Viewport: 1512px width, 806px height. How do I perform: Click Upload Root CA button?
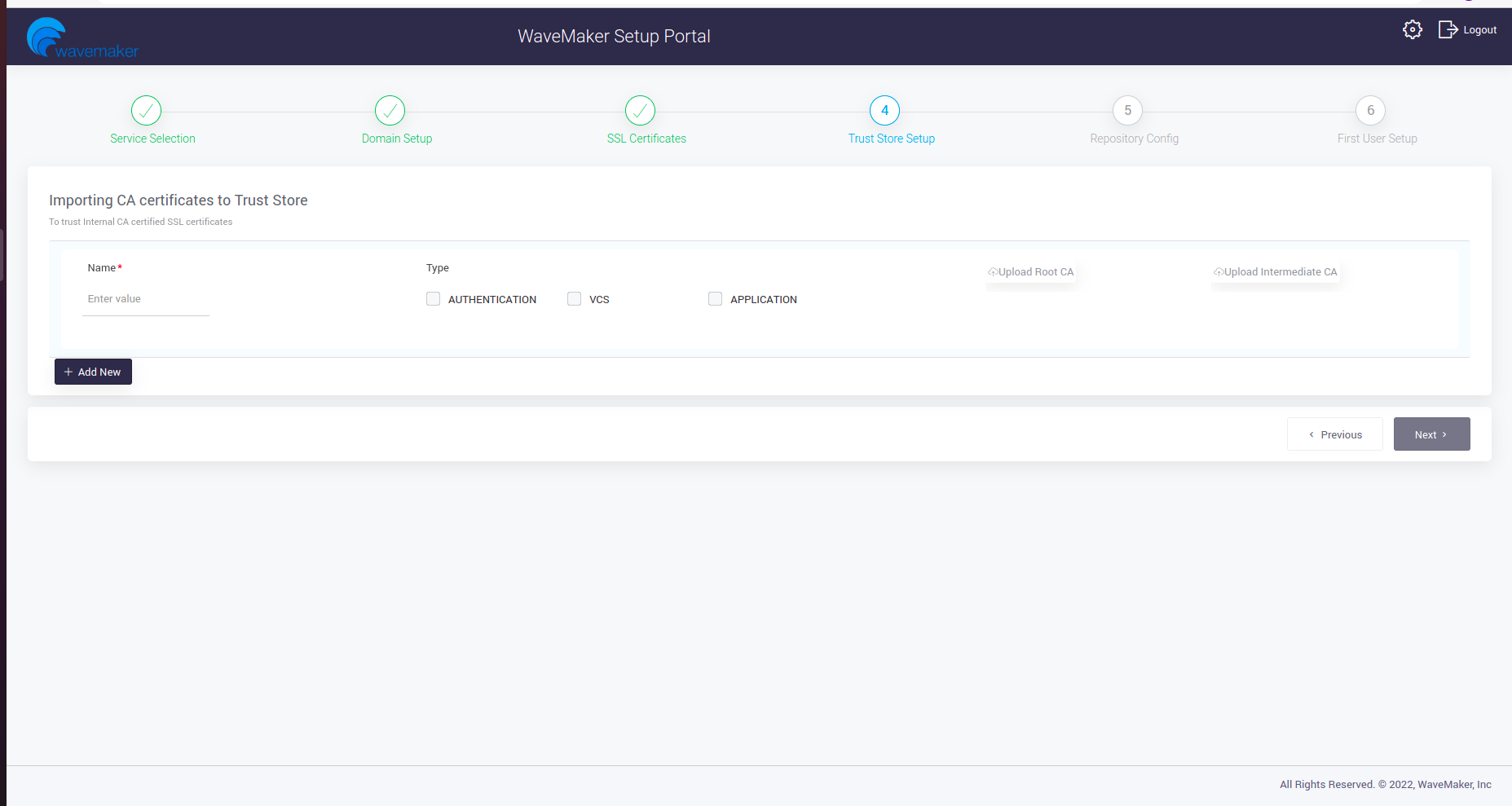click(x=1031, y=272)
